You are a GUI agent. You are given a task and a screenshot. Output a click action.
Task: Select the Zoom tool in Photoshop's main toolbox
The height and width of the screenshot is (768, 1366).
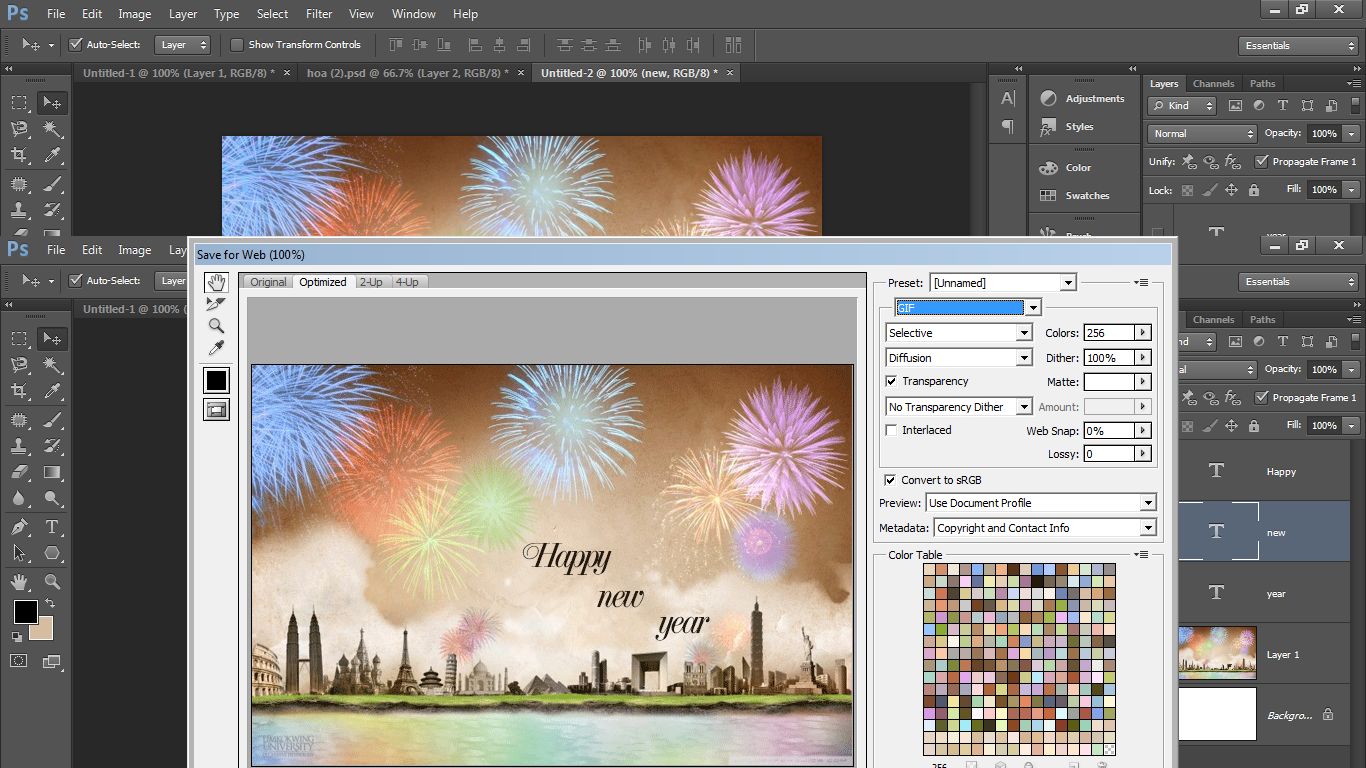point(53,581)
